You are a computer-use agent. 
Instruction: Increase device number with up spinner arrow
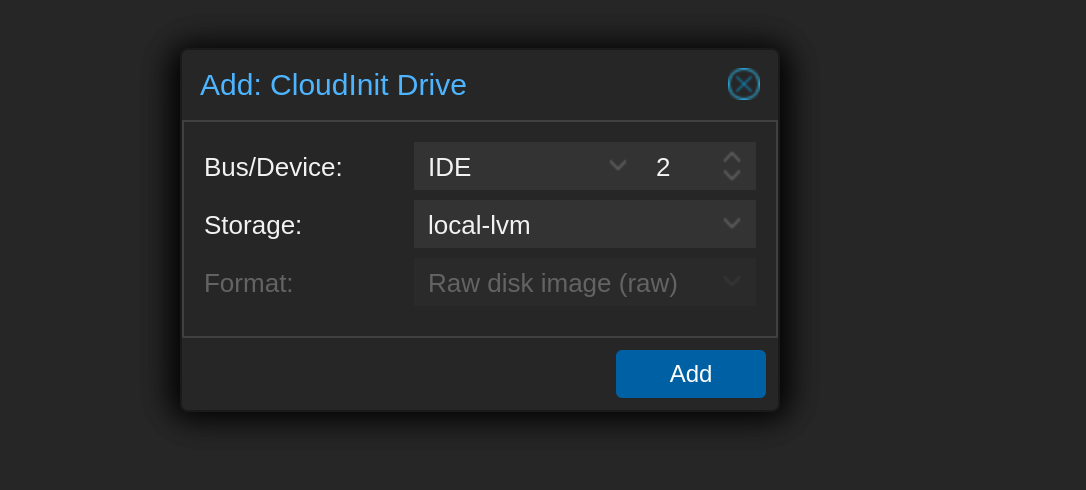(732, 157)
